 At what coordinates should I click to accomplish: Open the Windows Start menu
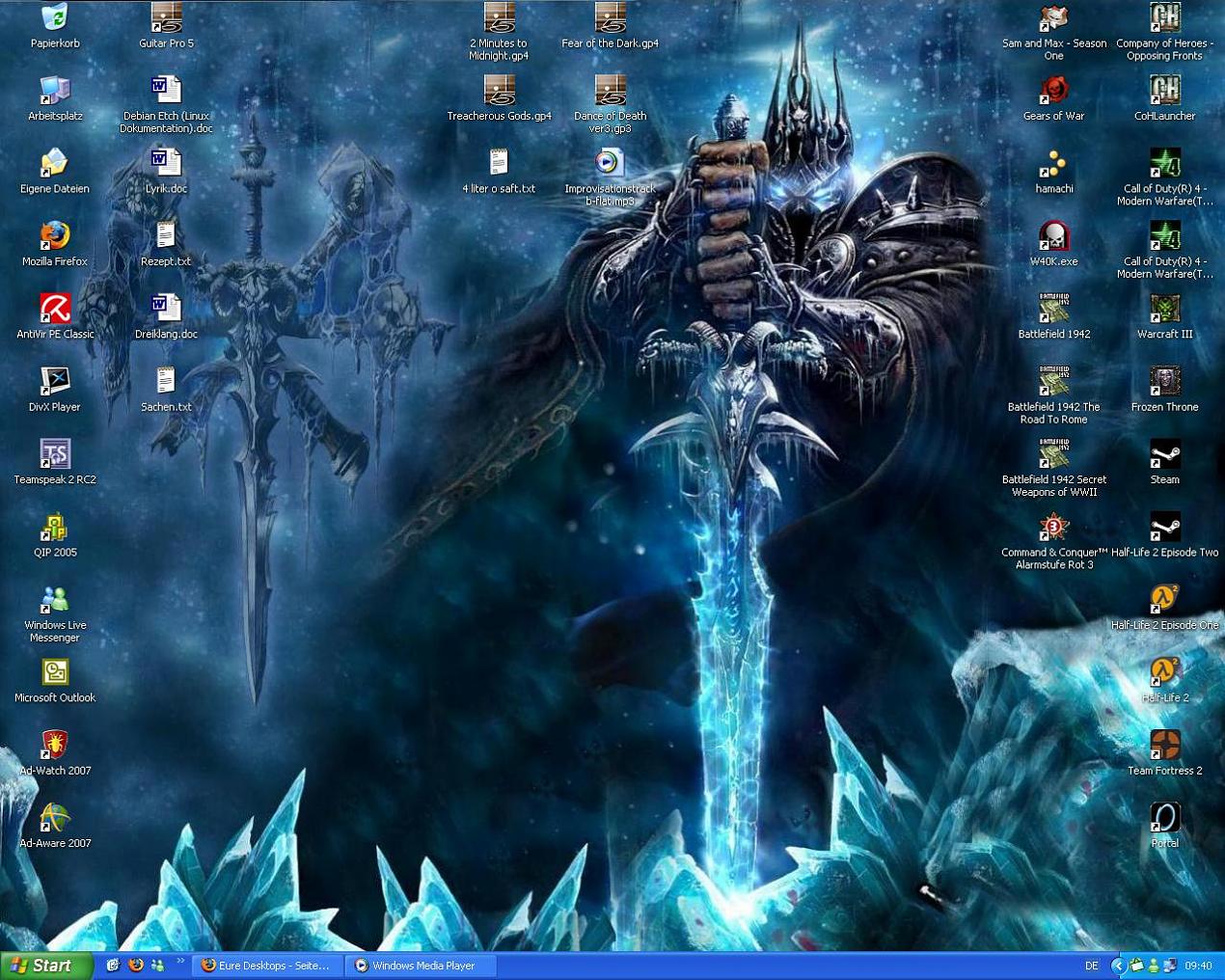point(46,966)
